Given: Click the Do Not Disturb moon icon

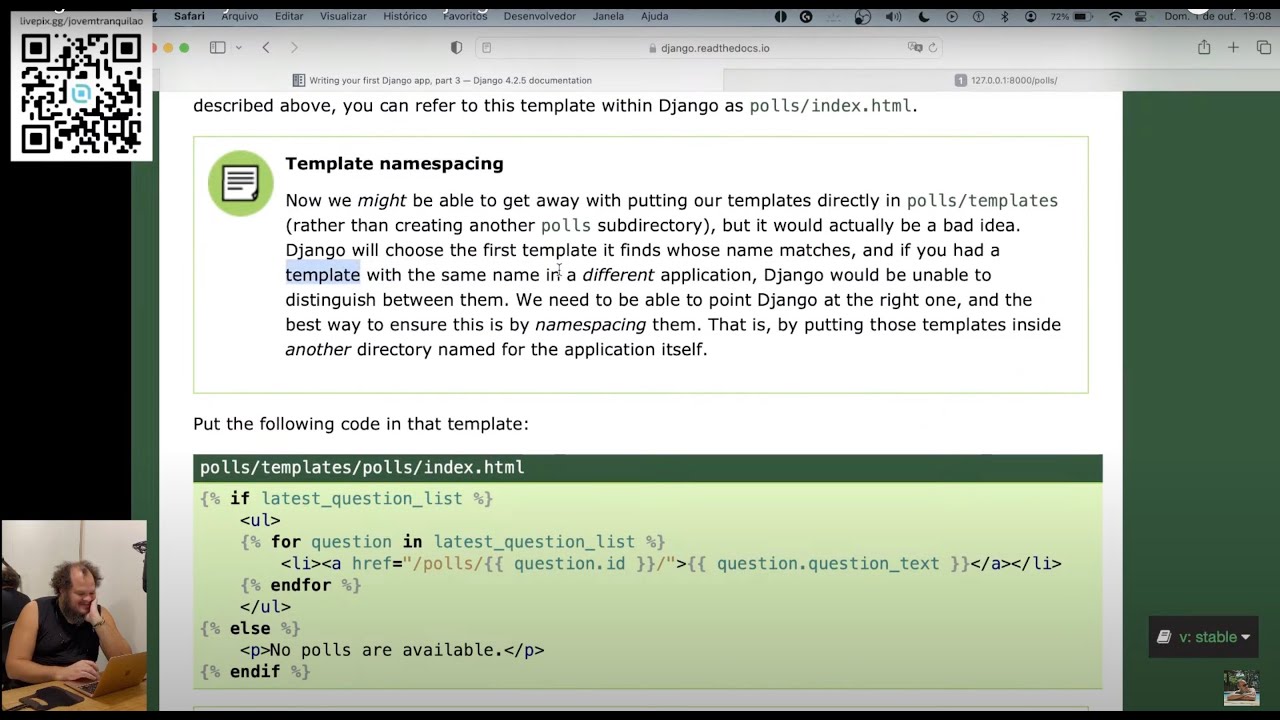Looking at the screenshot, I should (924, 16).
